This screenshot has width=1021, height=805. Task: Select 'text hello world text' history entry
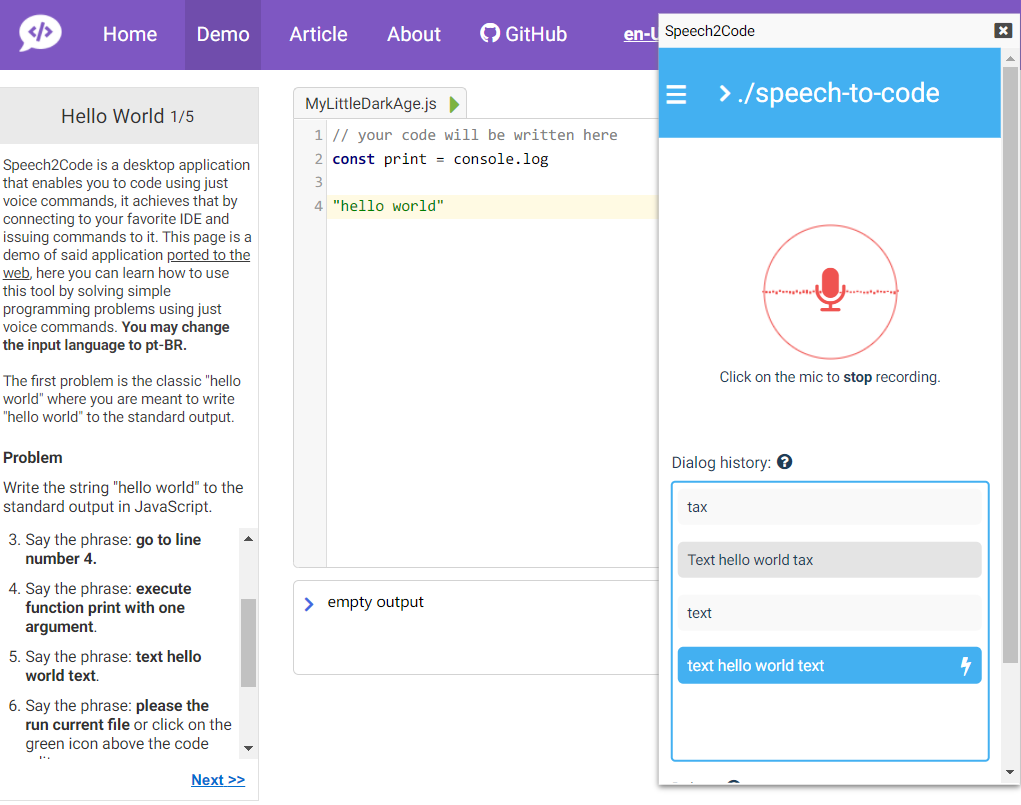(x=829, y=666)
